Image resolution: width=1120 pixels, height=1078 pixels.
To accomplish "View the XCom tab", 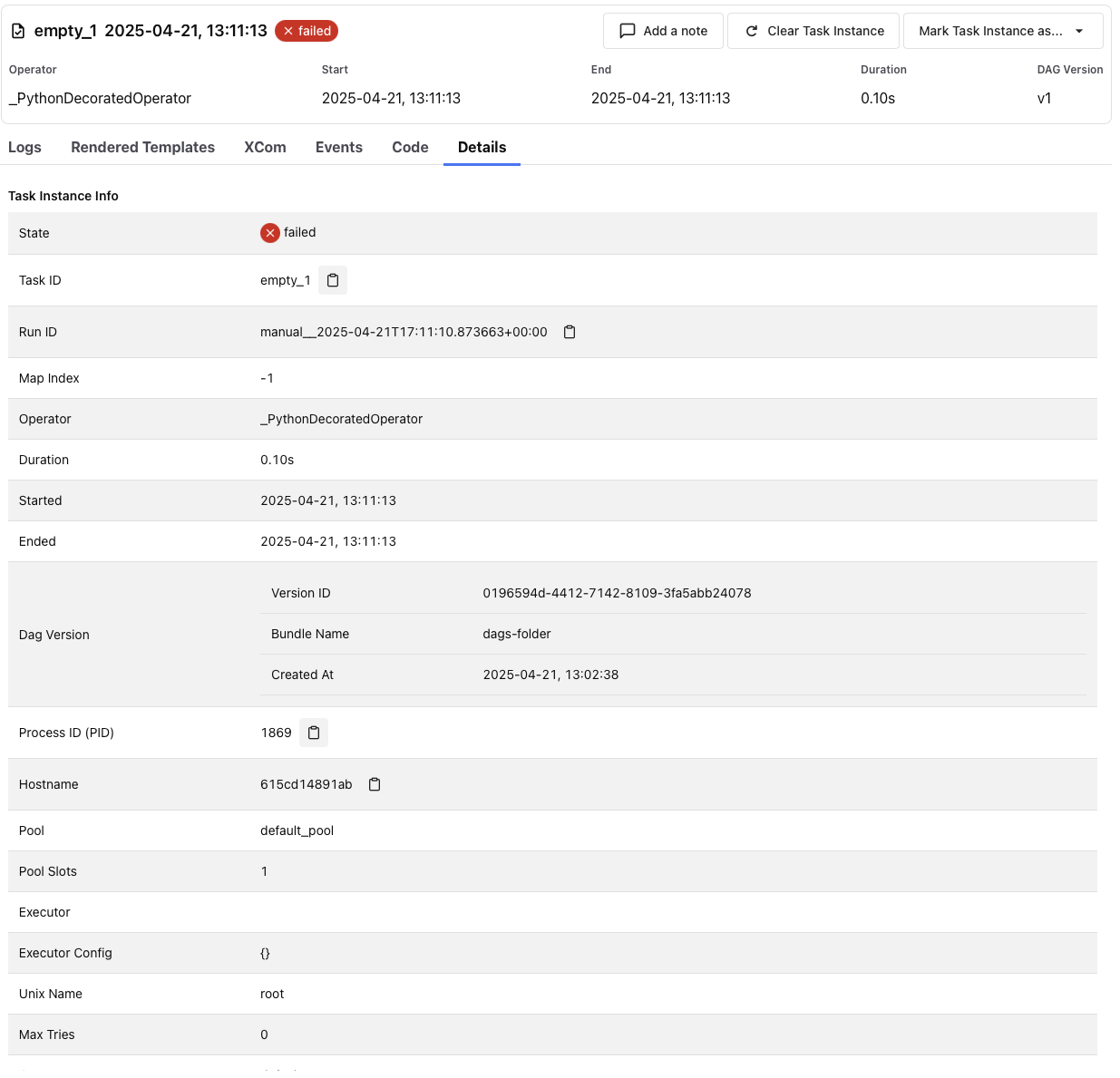I will [x=265, y=147].
